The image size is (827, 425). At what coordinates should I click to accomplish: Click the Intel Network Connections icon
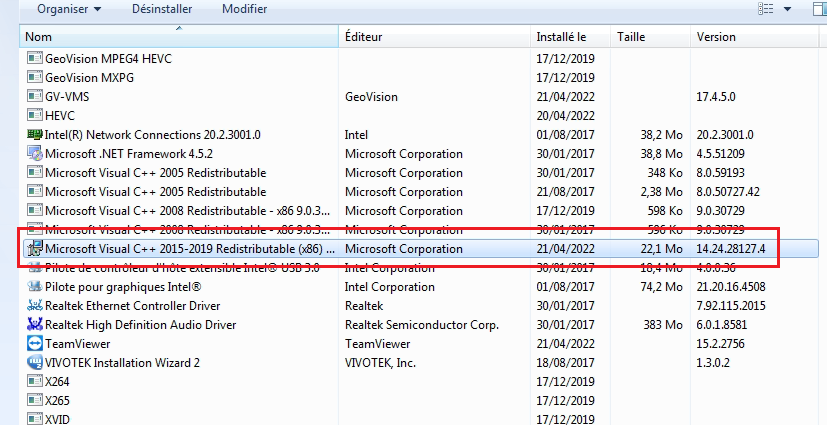tap(35, 134)
